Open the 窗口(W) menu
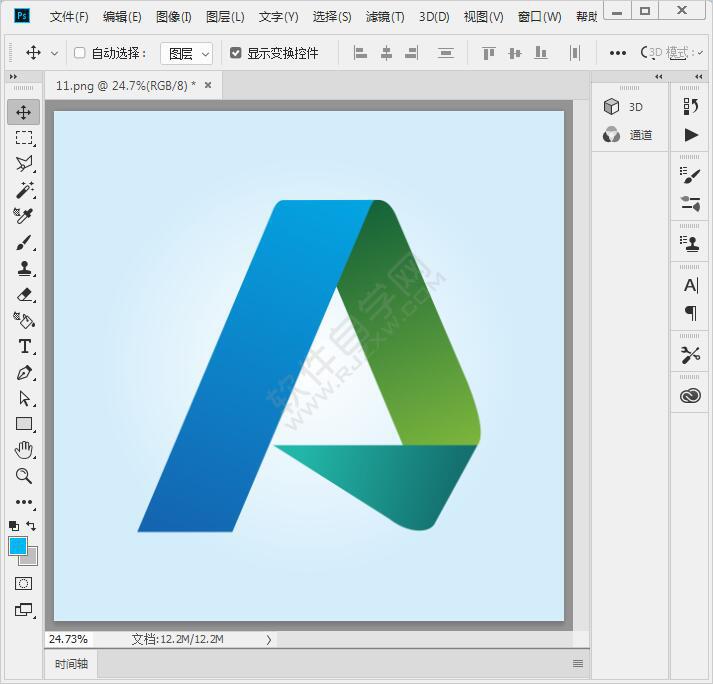The image size is (713, 684). pos(540,17)
